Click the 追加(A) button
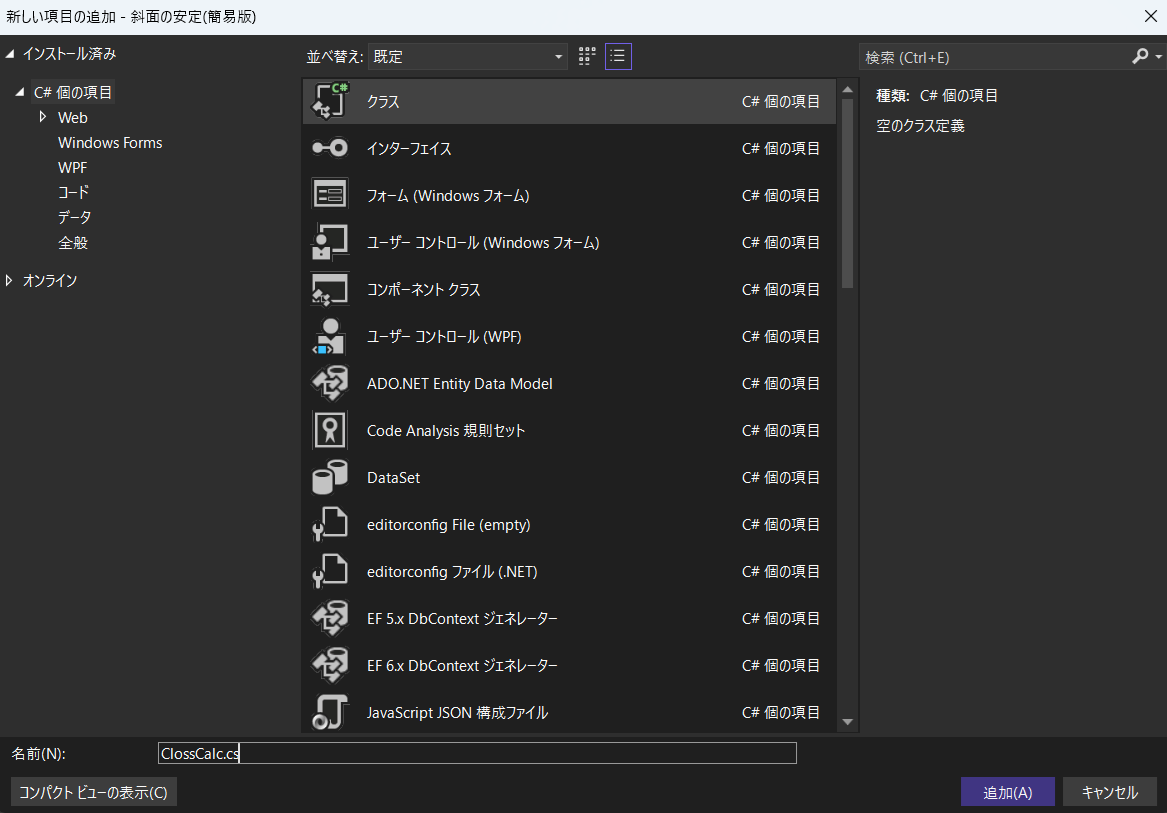 1007,792
